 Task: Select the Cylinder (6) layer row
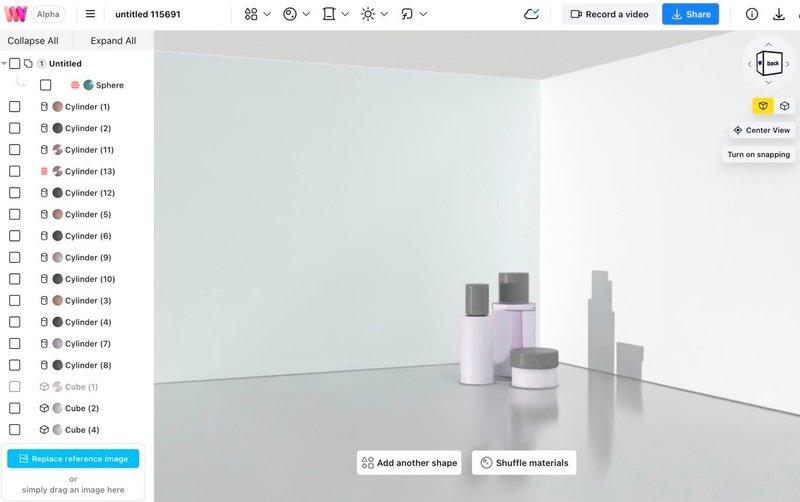(x=77, y=236)
